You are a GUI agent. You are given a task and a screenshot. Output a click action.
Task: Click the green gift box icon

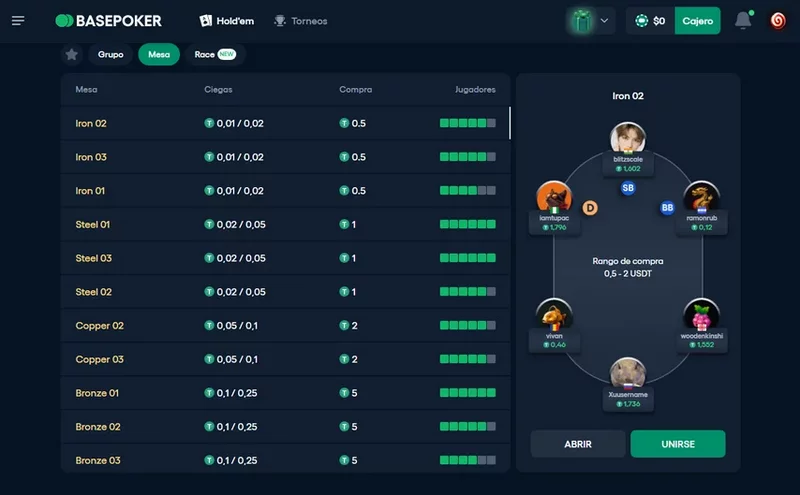pos(580,21)
